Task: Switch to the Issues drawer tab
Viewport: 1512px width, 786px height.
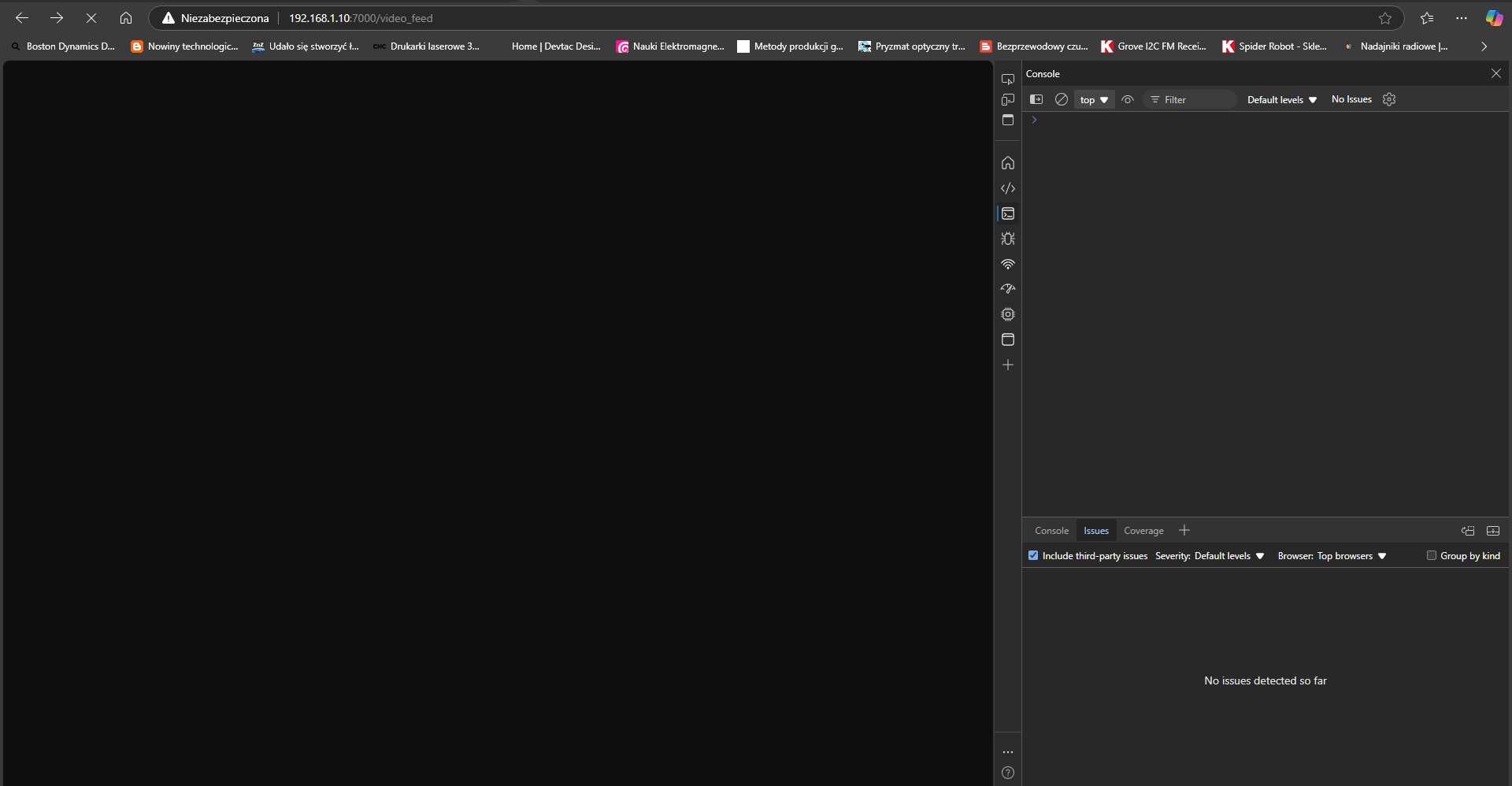Action: click(1095, 531)
